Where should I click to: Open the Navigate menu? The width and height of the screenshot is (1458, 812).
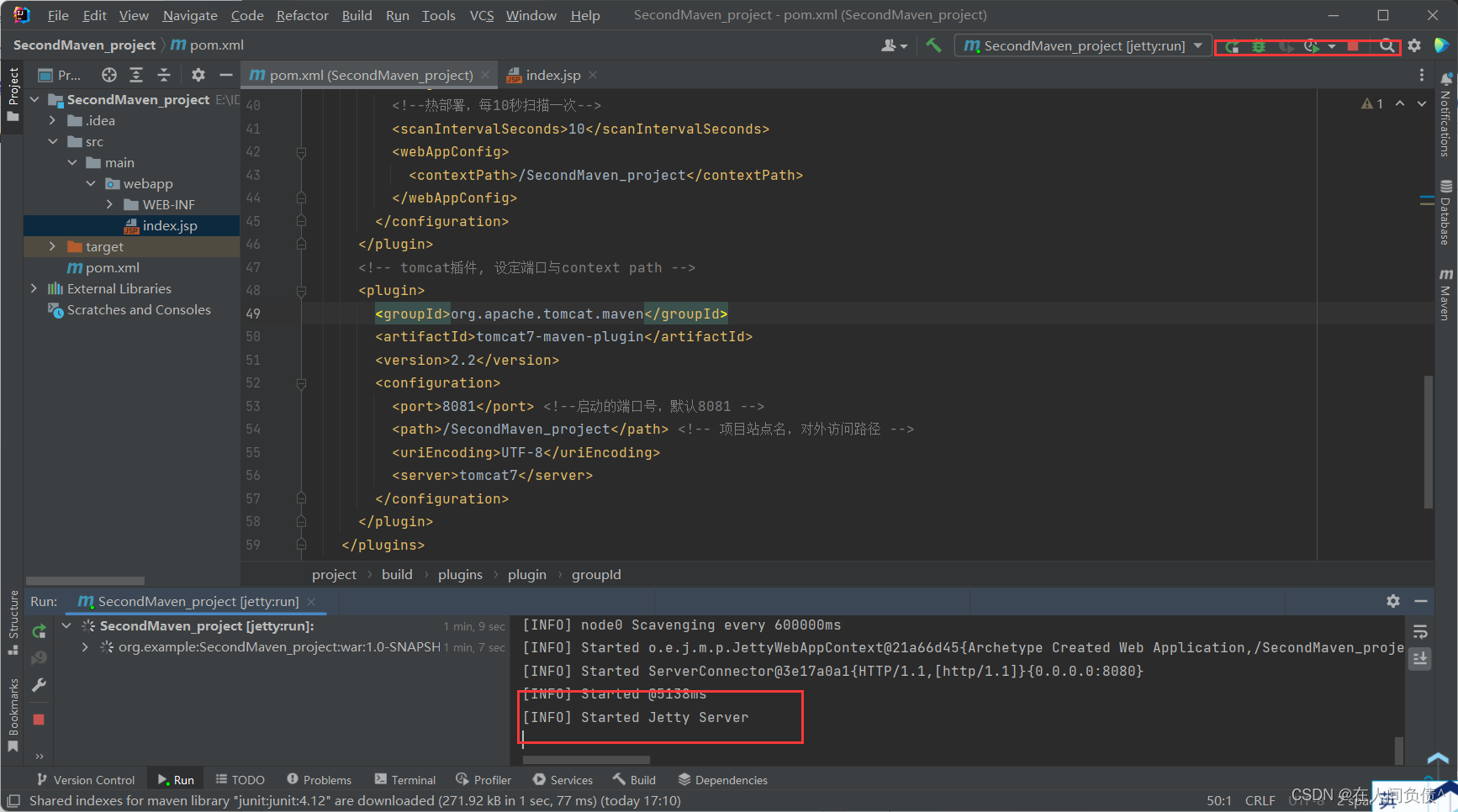[190, 15]
